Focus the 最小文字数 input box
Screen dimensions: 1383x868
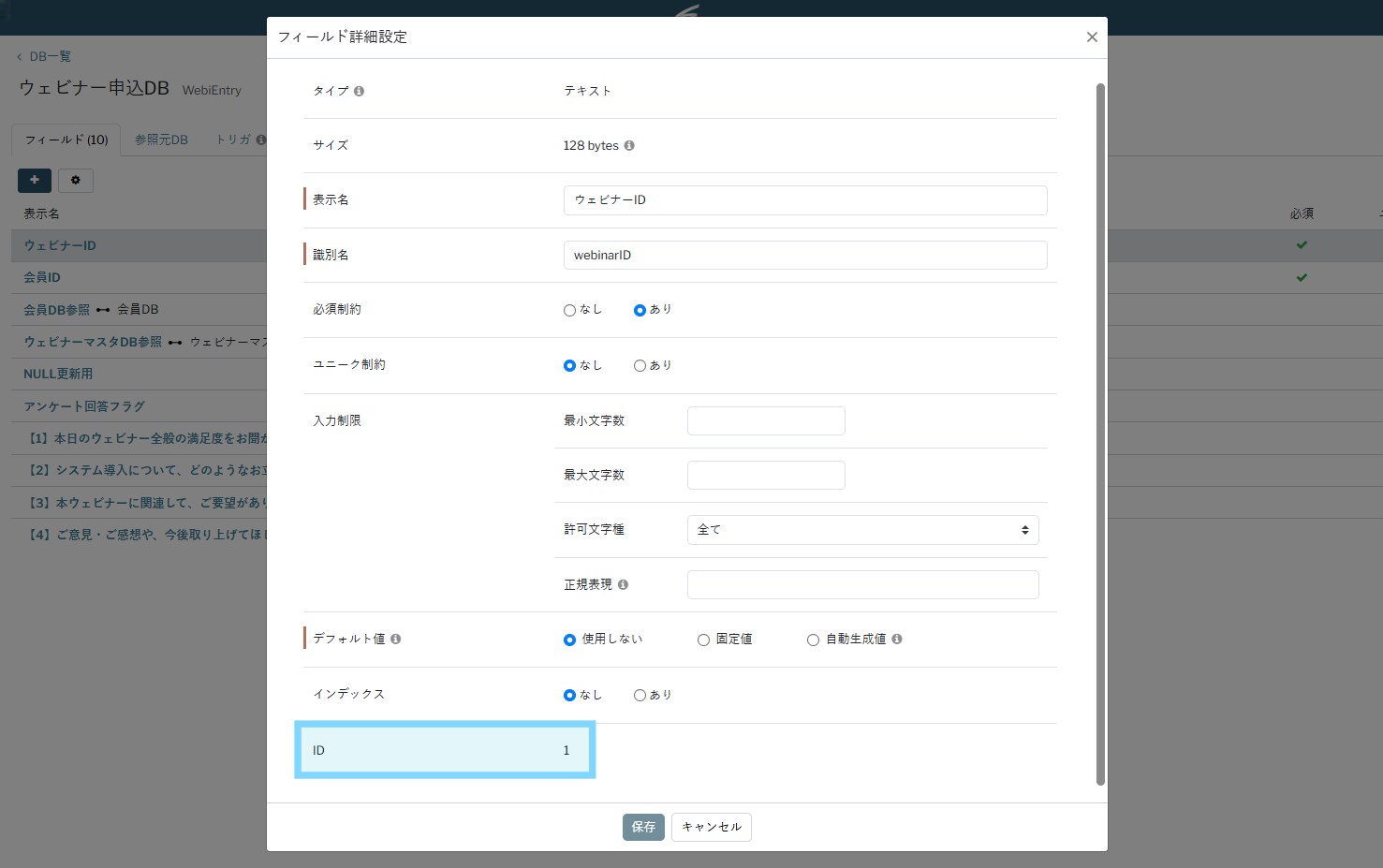click(765, 421)
